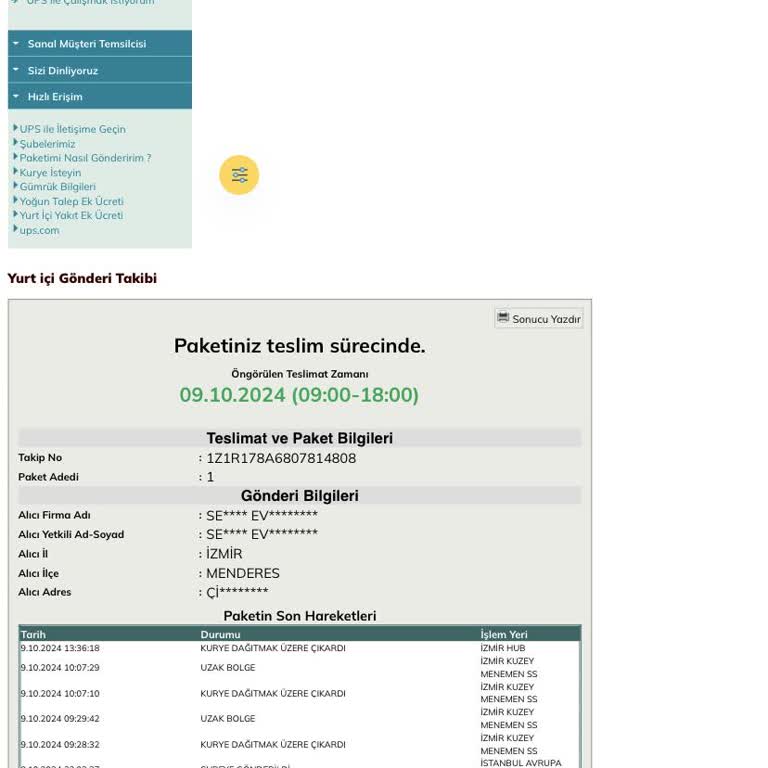Click the yellow filter sliders icon

tap(239, 175)
